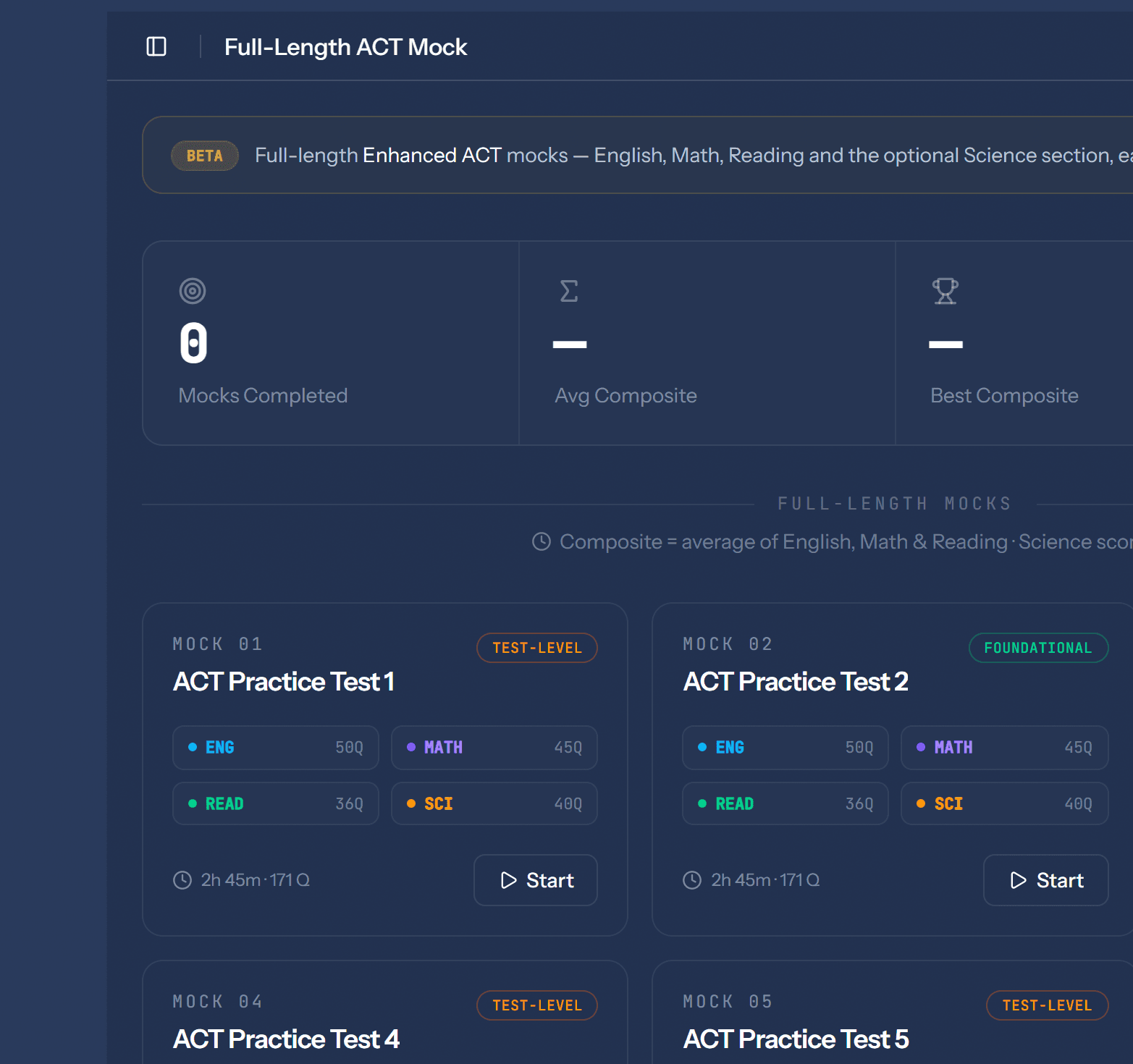Select MATH 45Q chip in Mock 02

1005,748
